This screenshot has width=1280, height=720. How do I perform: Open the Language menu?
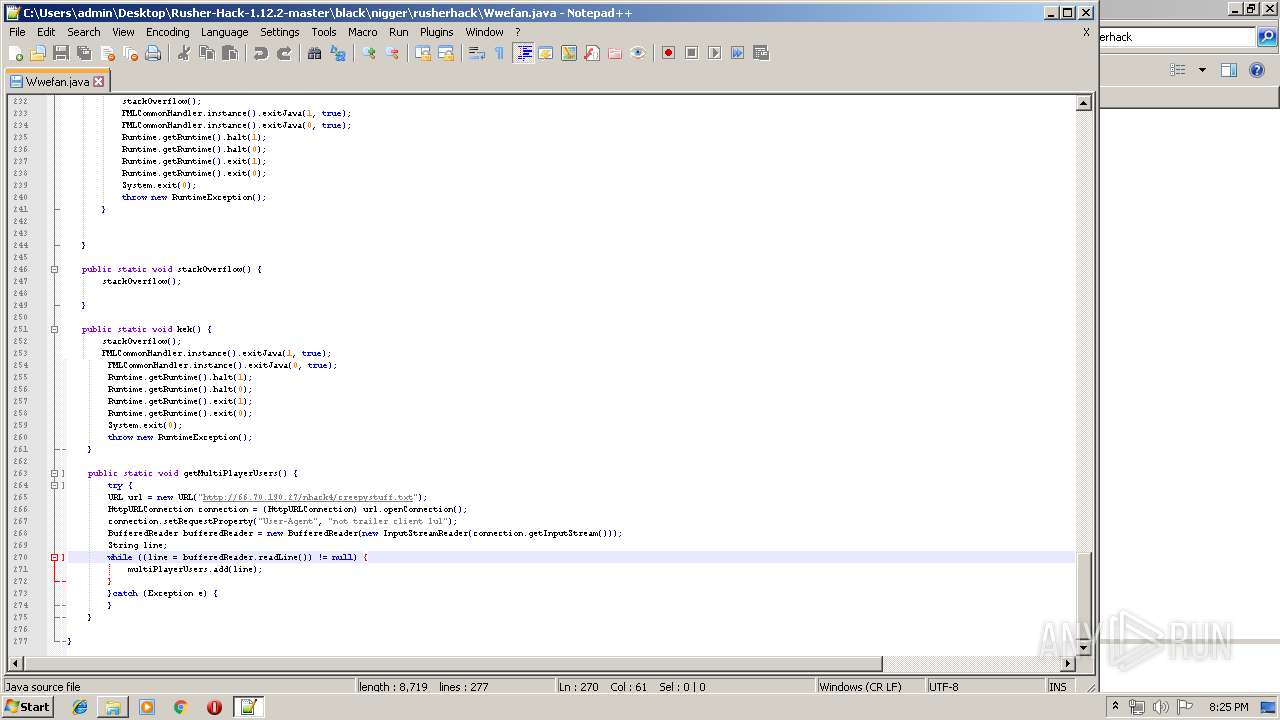tap(224, 32)
